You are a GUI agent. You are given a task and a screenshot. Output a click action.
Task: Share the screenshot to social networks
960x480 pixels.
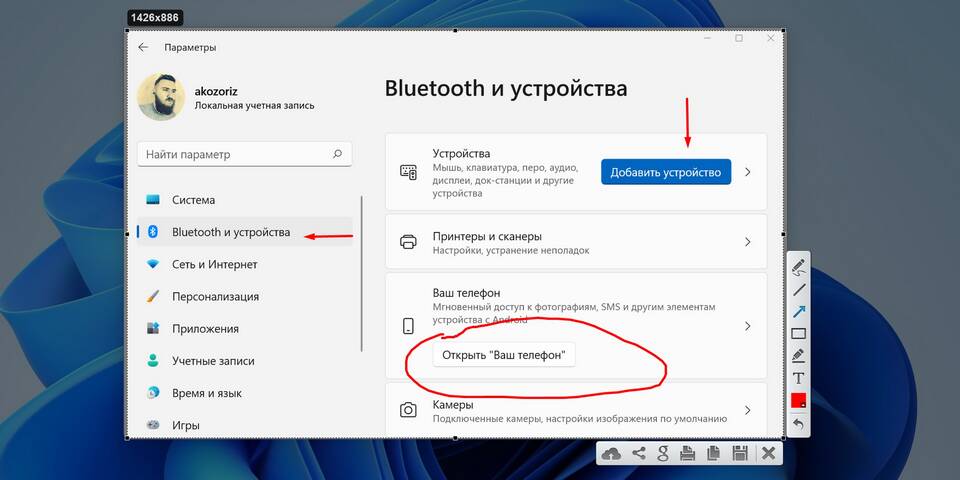point(638,454)
